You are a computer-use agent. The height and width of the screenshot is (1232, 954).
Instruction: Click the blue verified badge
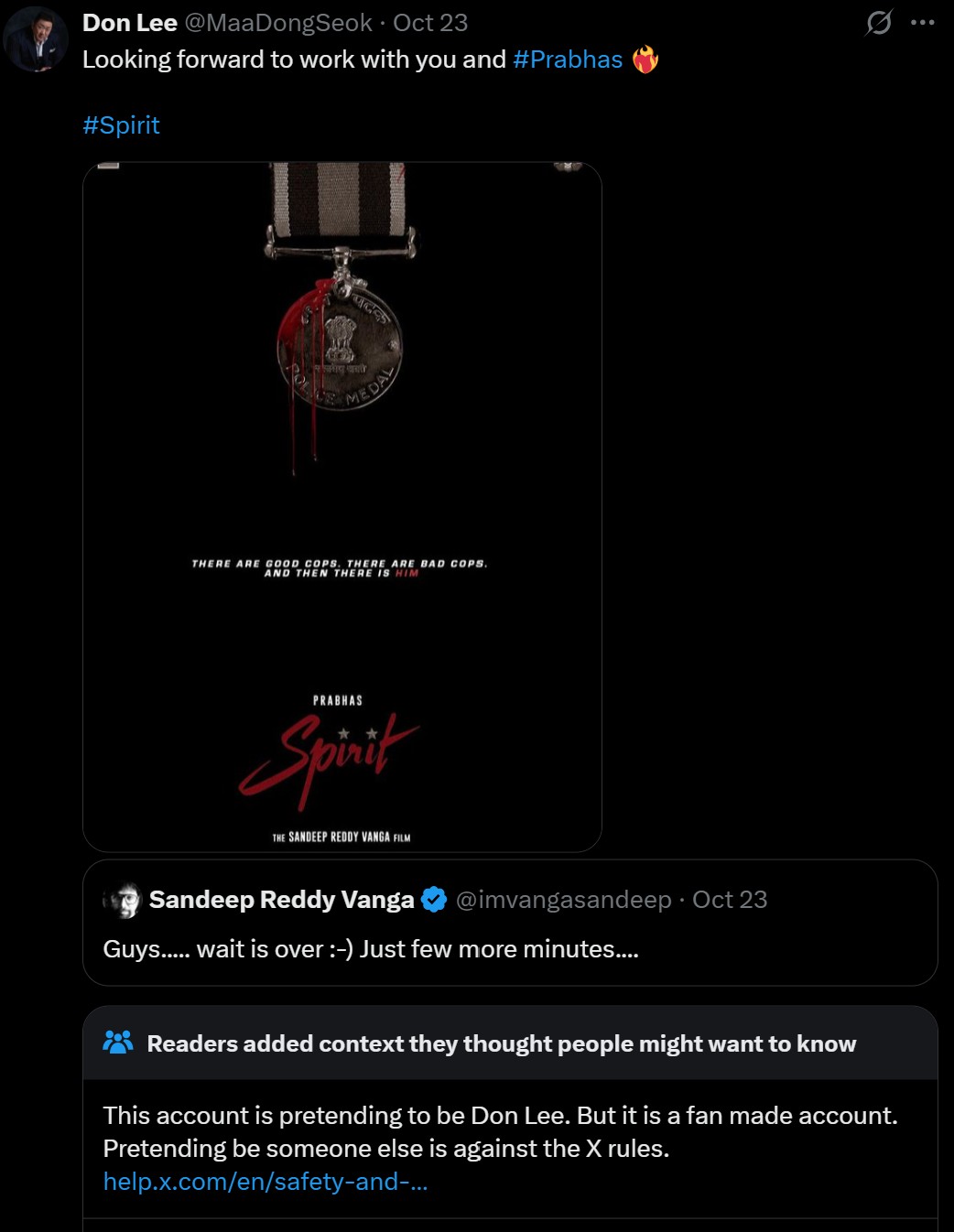(434, 900)
